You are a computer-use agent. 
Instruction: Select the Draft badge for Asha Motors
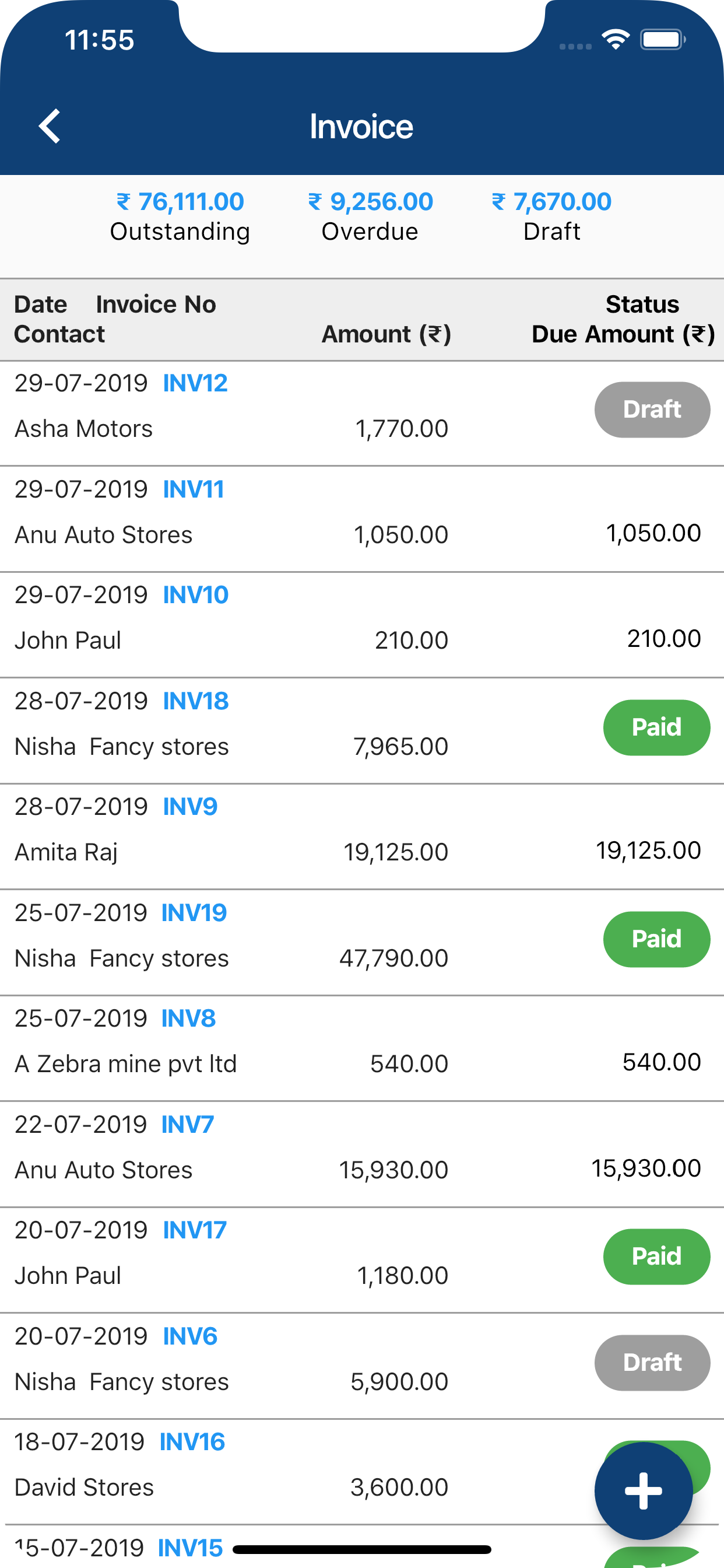point(652,409)
